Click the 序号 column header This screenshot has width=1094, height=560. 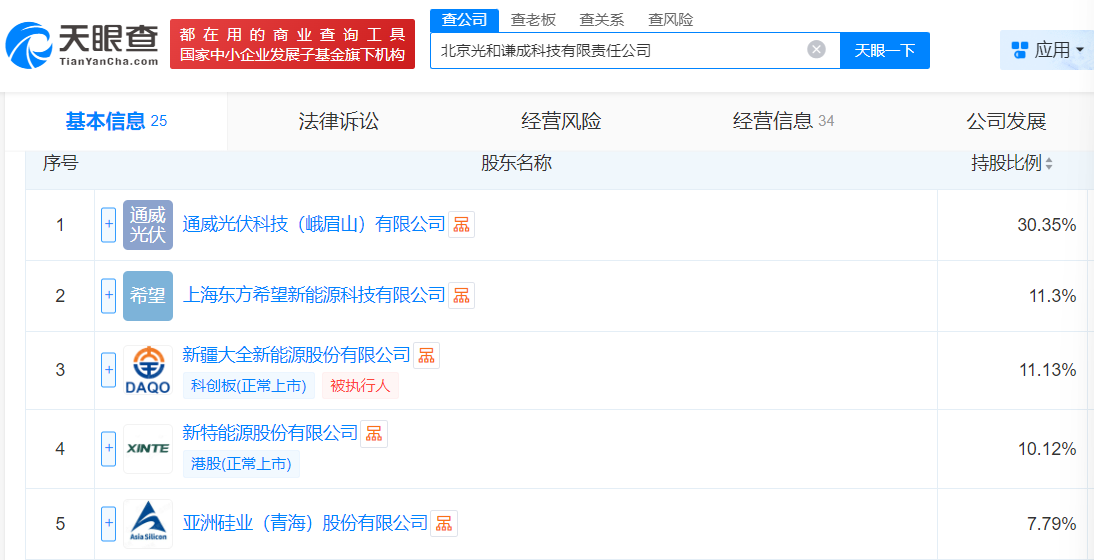60,163
